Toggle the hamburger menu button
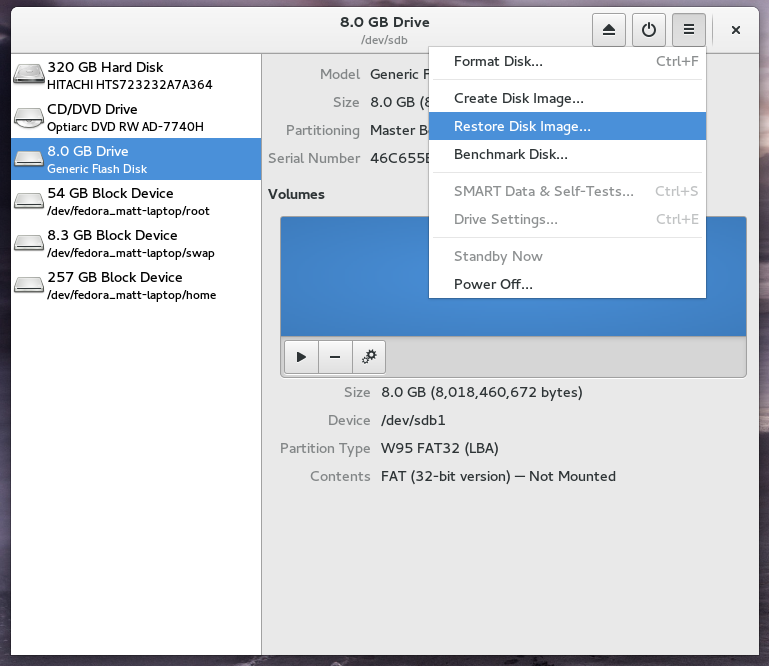The image size is (769, 666). click(x=689, y=30)
